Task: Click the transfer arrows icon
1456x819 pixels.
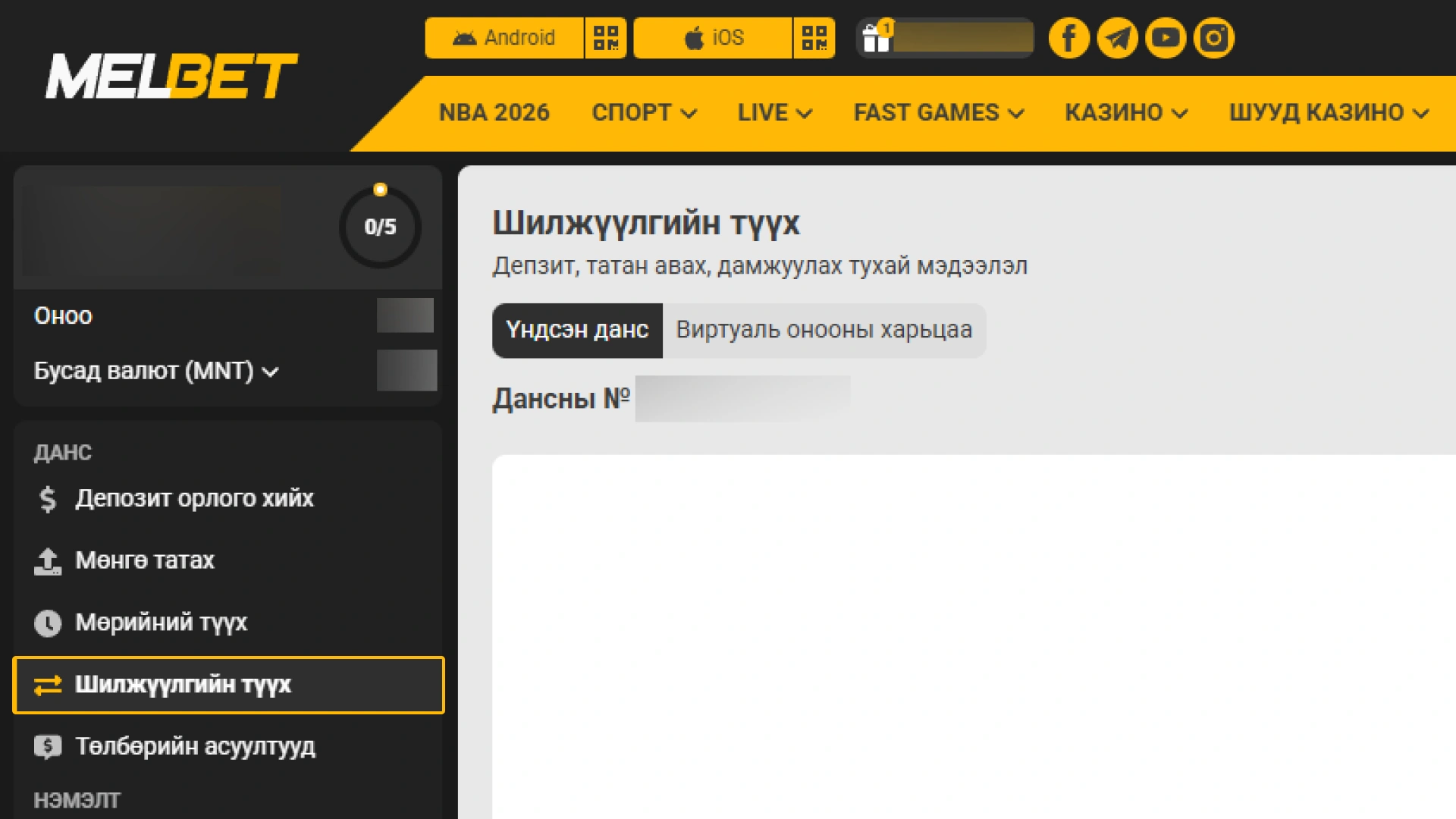Action: [48, 686]
